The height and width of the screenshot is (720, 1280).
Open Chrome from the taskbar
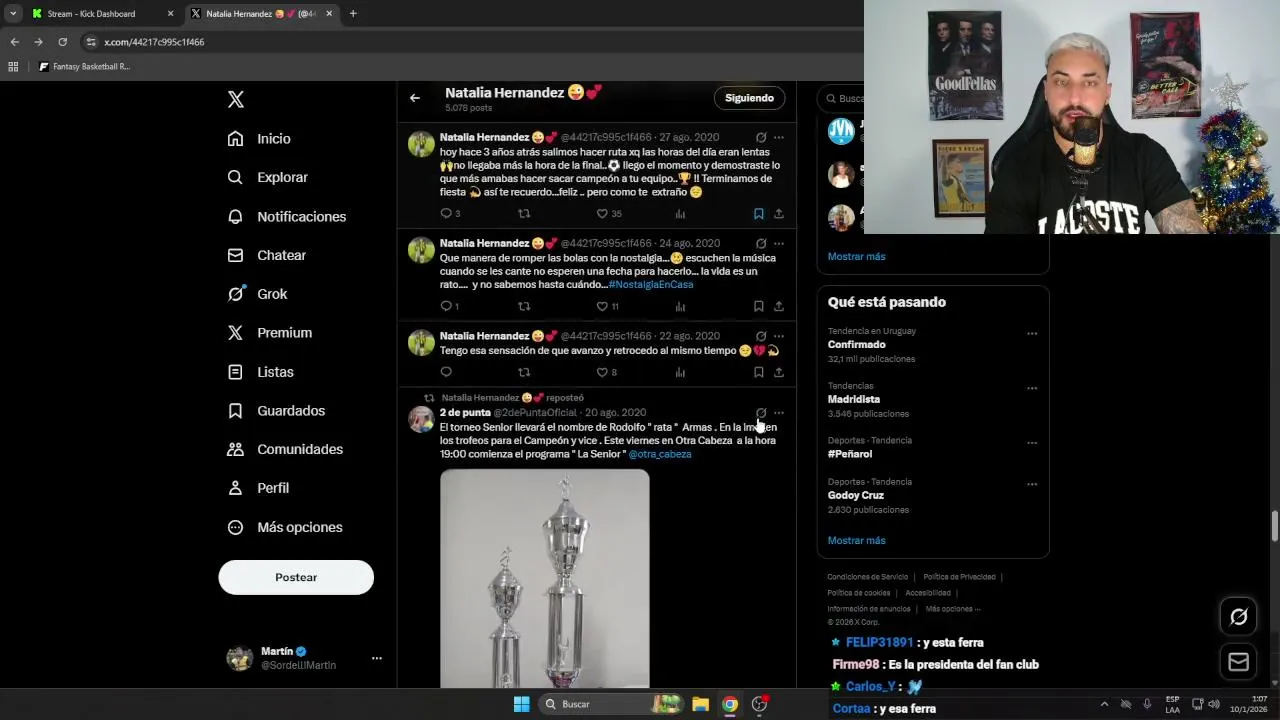coord(730,704)
